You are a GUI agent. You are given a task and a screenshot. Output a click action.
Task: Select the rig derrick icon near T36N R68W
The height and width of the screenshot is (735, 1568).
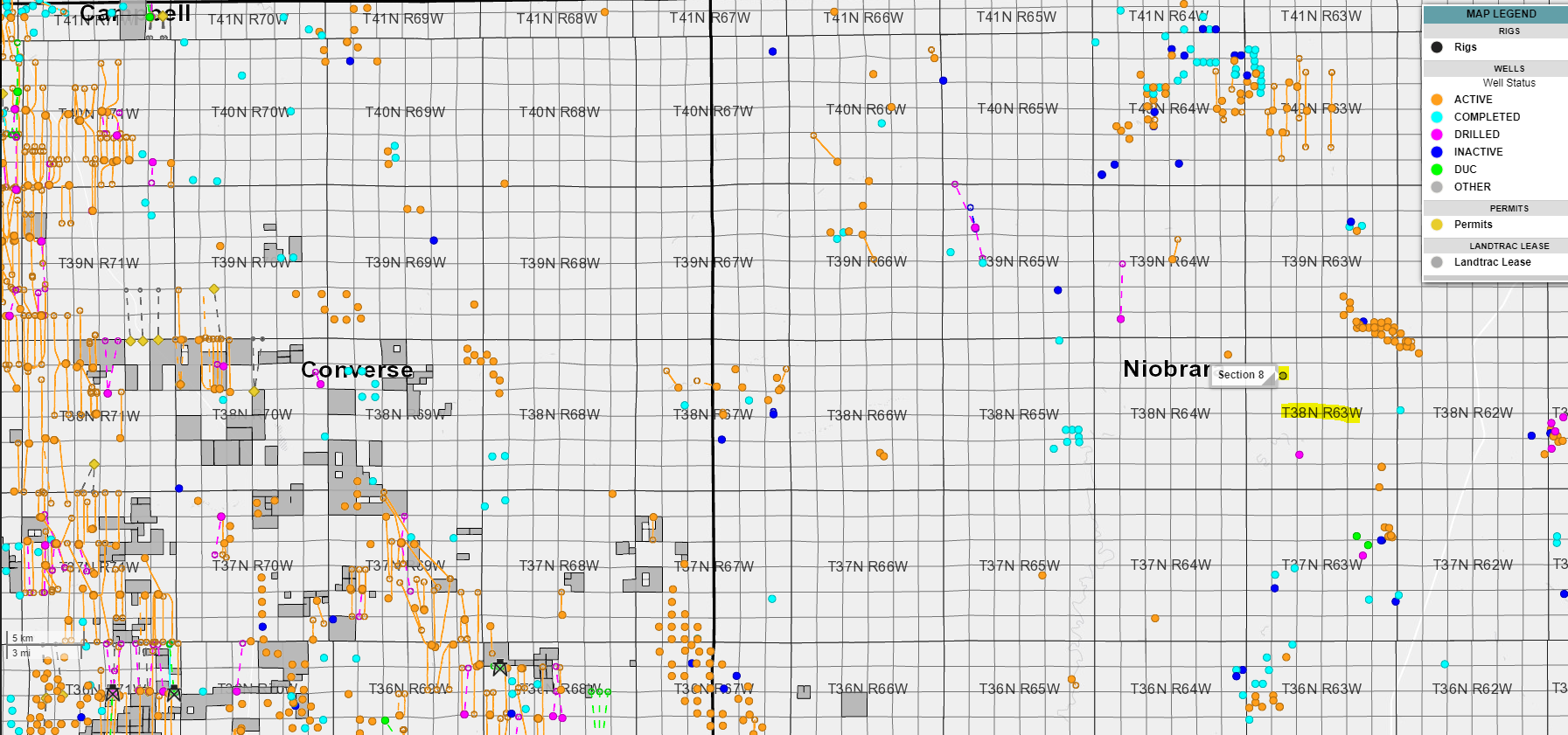499,668
